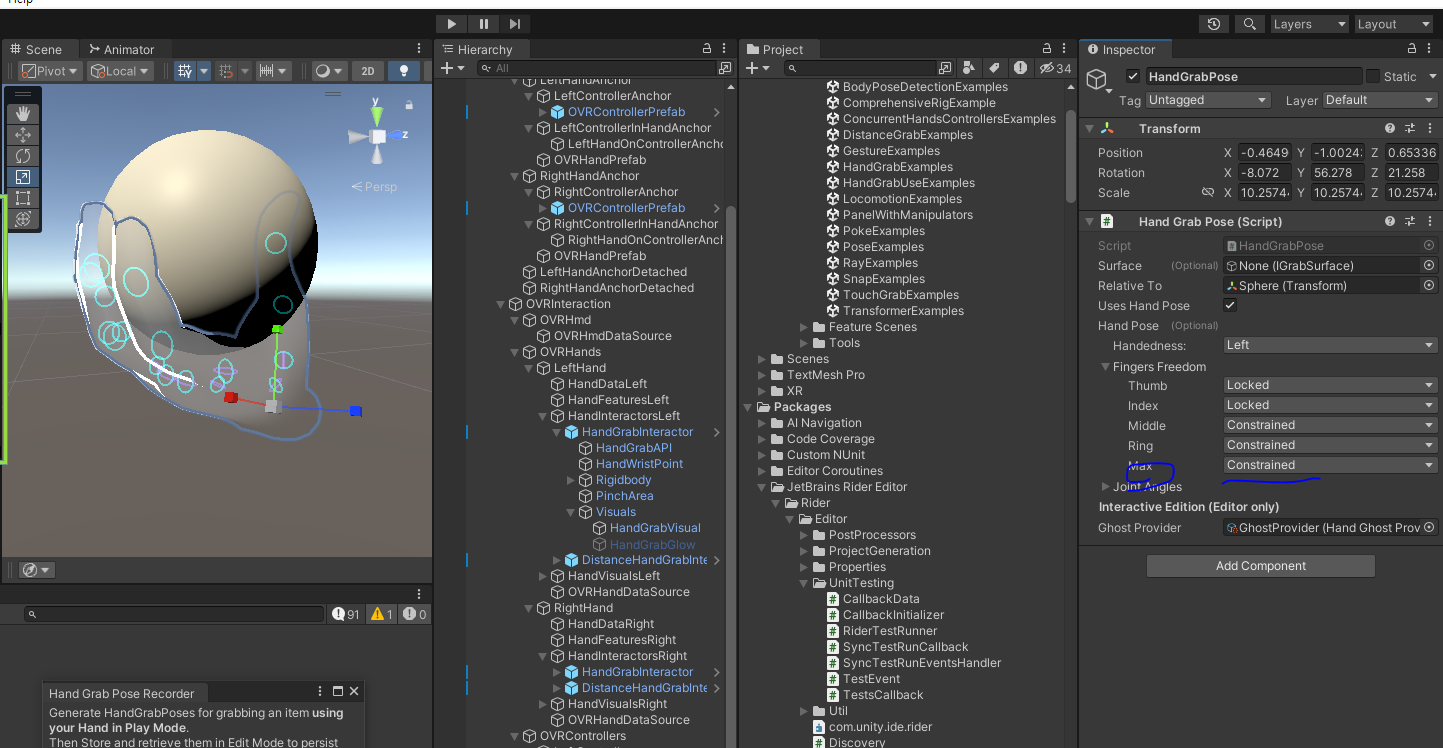The height and width of the screenshot is (748, 1443).
Task: Select the Hand view tool in Scene
Action: click(23, 114)
